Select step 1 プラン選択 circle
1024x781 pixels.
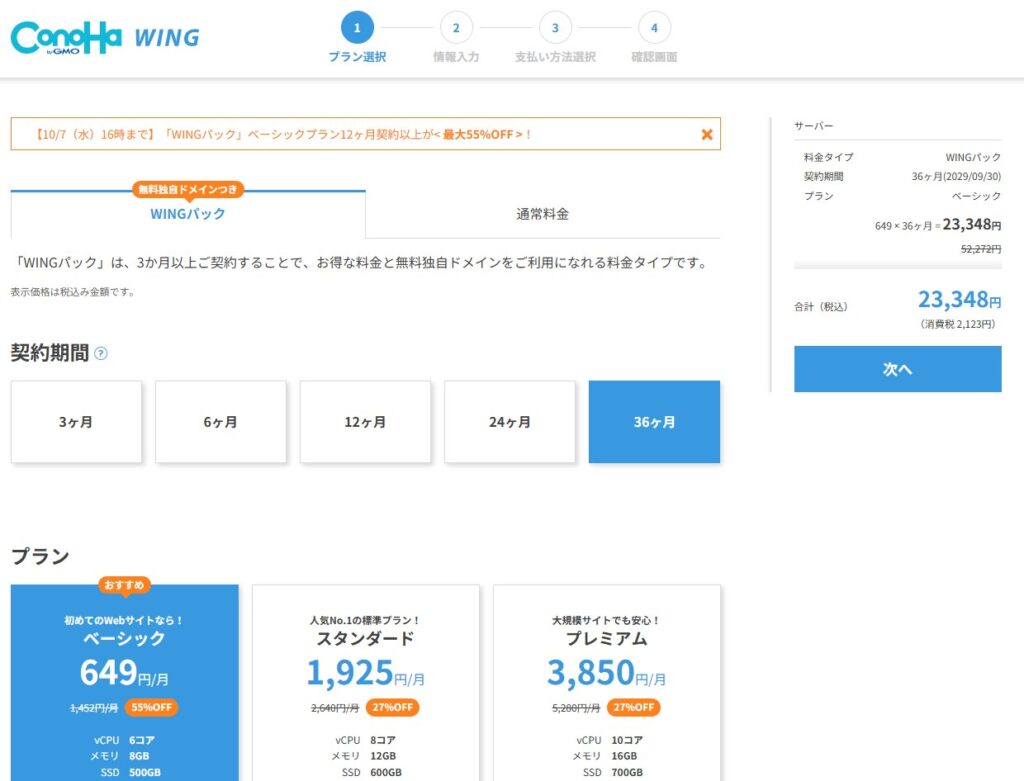(357, 27)
